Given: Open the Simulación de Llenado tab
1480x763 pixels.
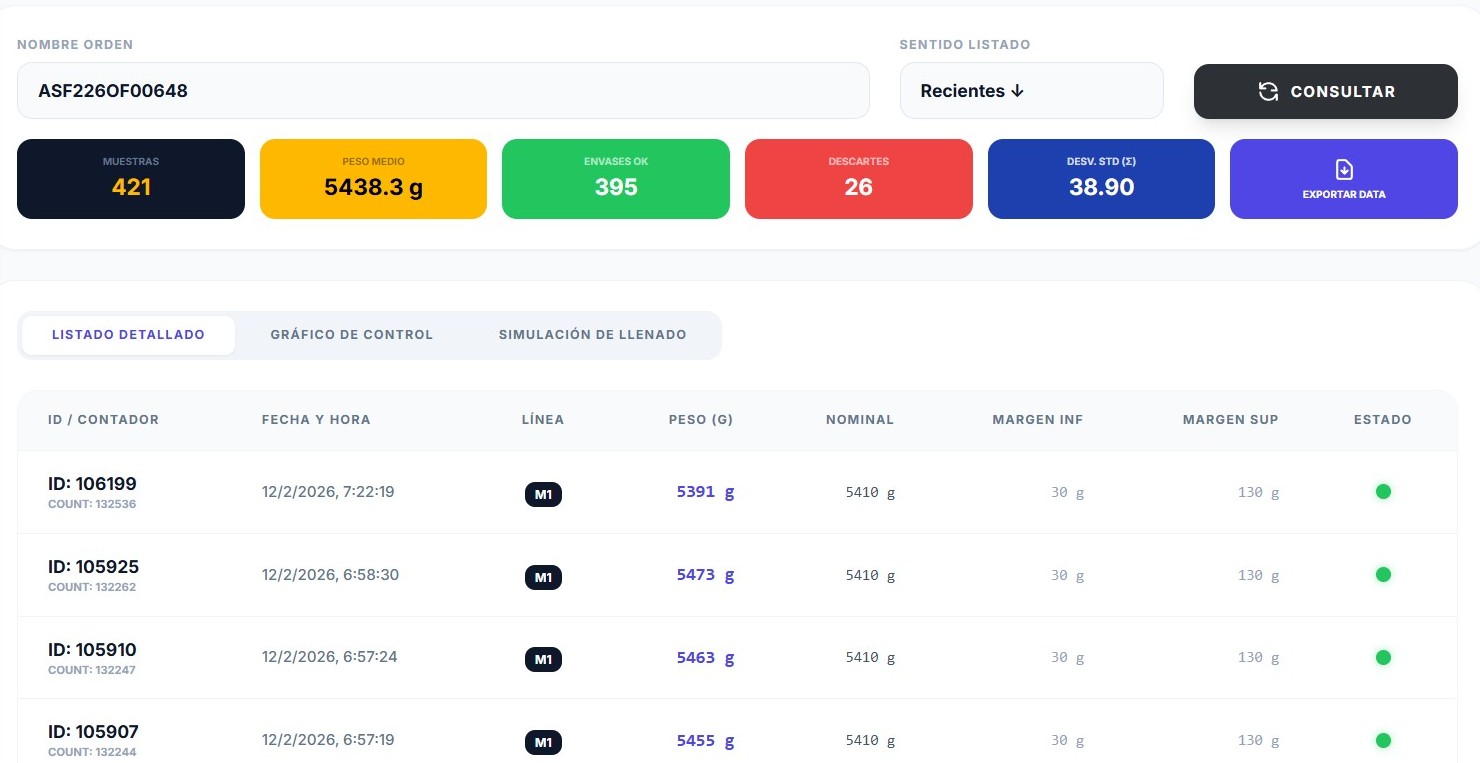Looking at the screenshot, I should click(592, 335).
